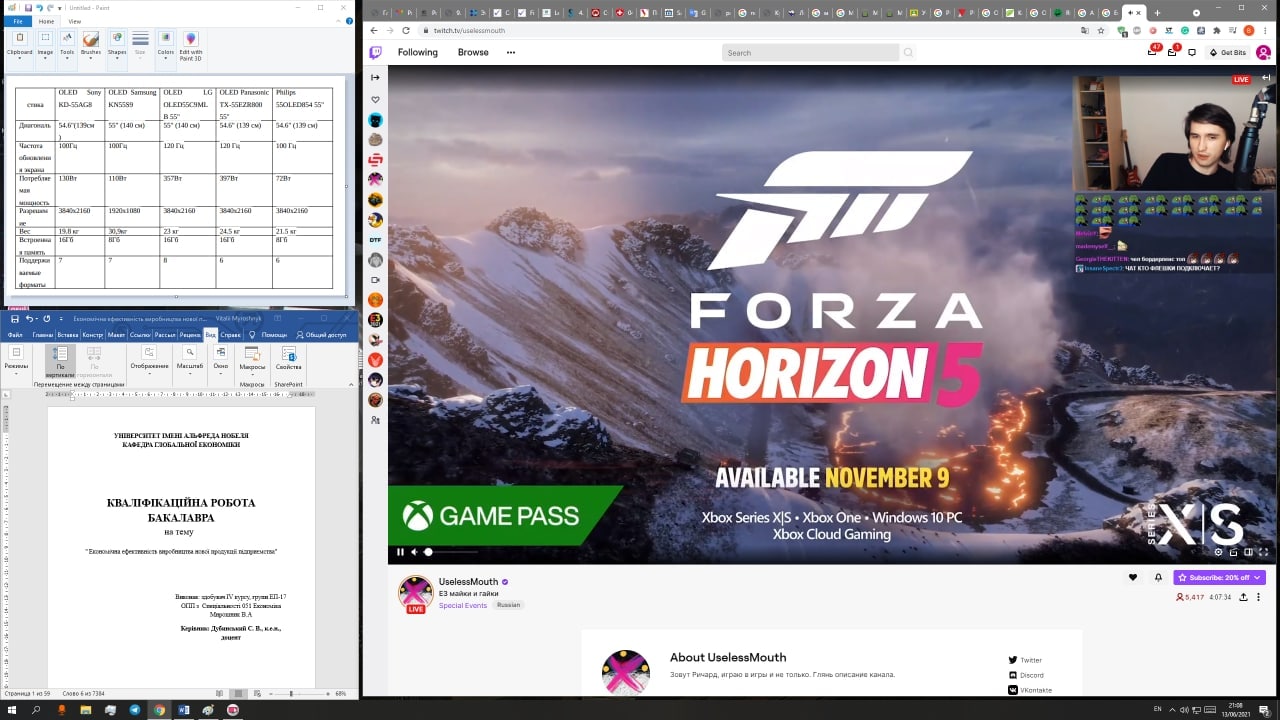
Task: Click the follow heart for UselessMouth
Action: coord(1133,577)
